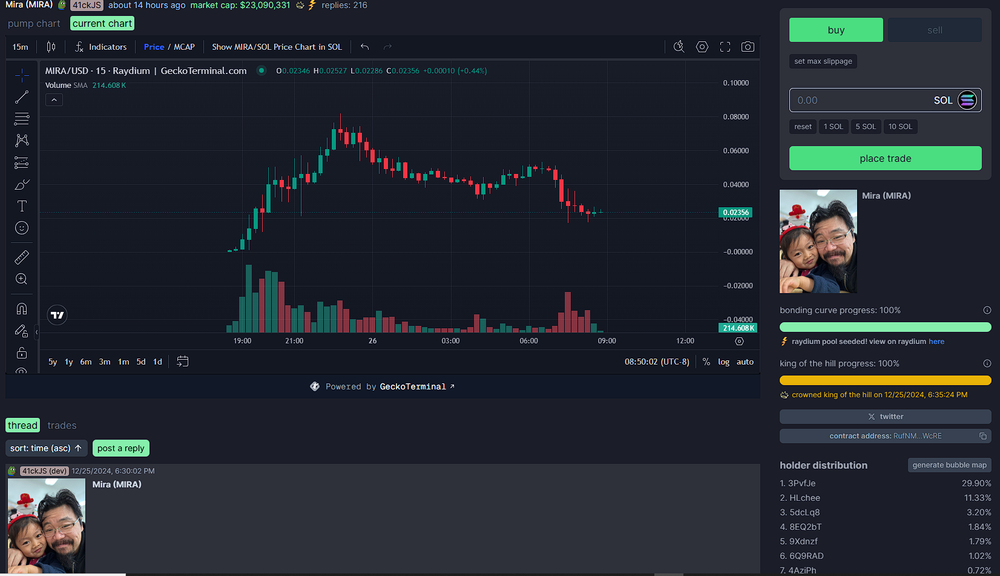Open the go-to-date calendar icon

[182, 362]
